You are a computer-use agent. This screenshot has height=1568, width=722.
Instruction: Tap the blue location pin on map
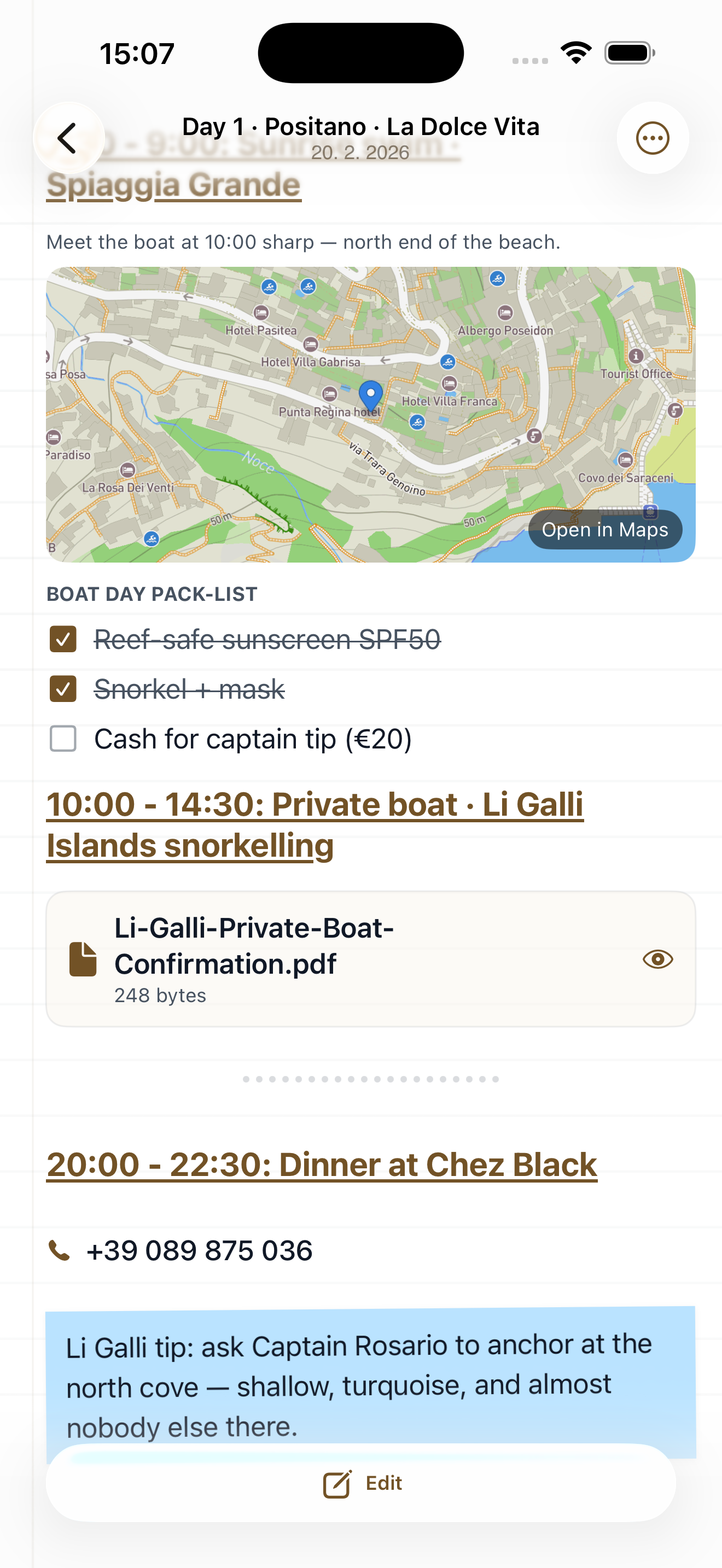(370, 394)
